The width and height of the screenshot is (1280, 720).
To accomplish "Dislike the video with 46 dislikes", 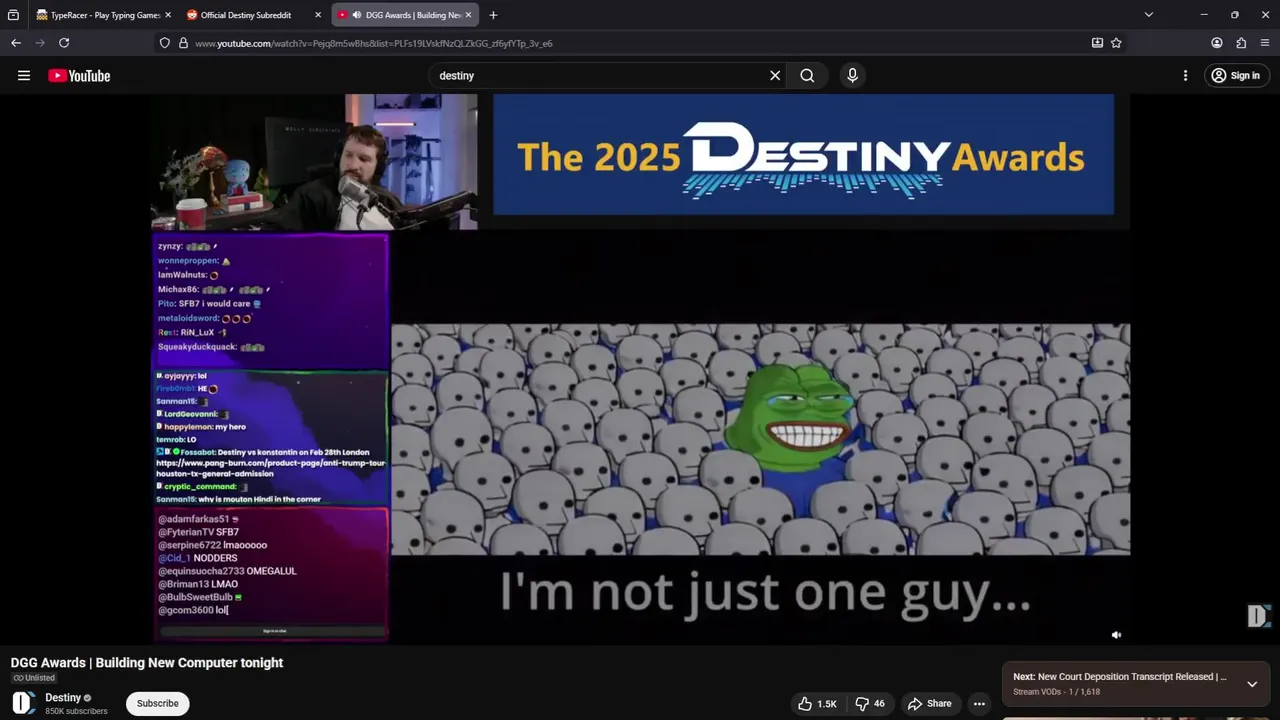I will coord(869,704).
